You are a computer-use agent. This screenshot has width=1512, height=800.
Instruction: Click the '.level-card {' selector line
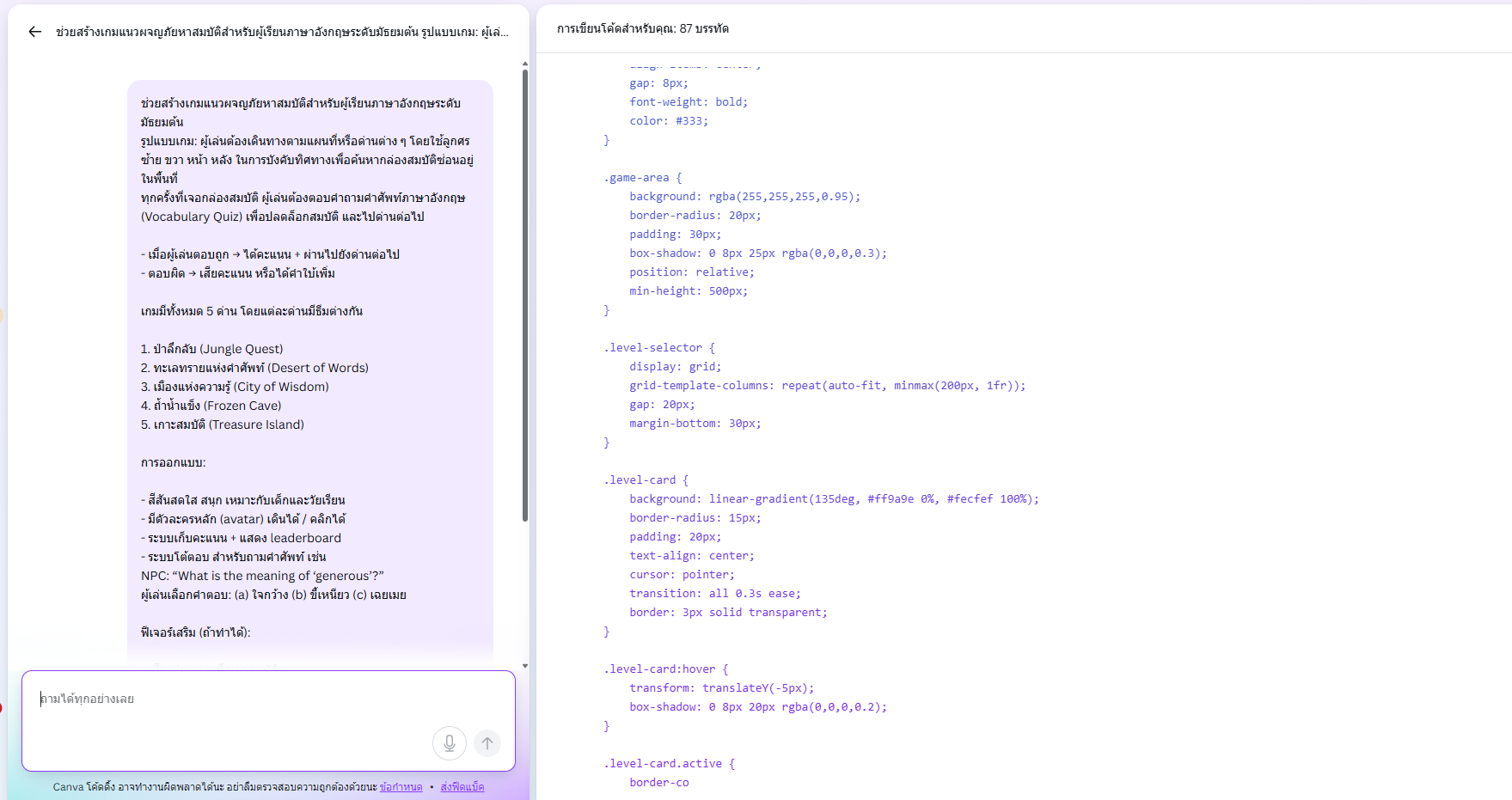click(646, 480)
